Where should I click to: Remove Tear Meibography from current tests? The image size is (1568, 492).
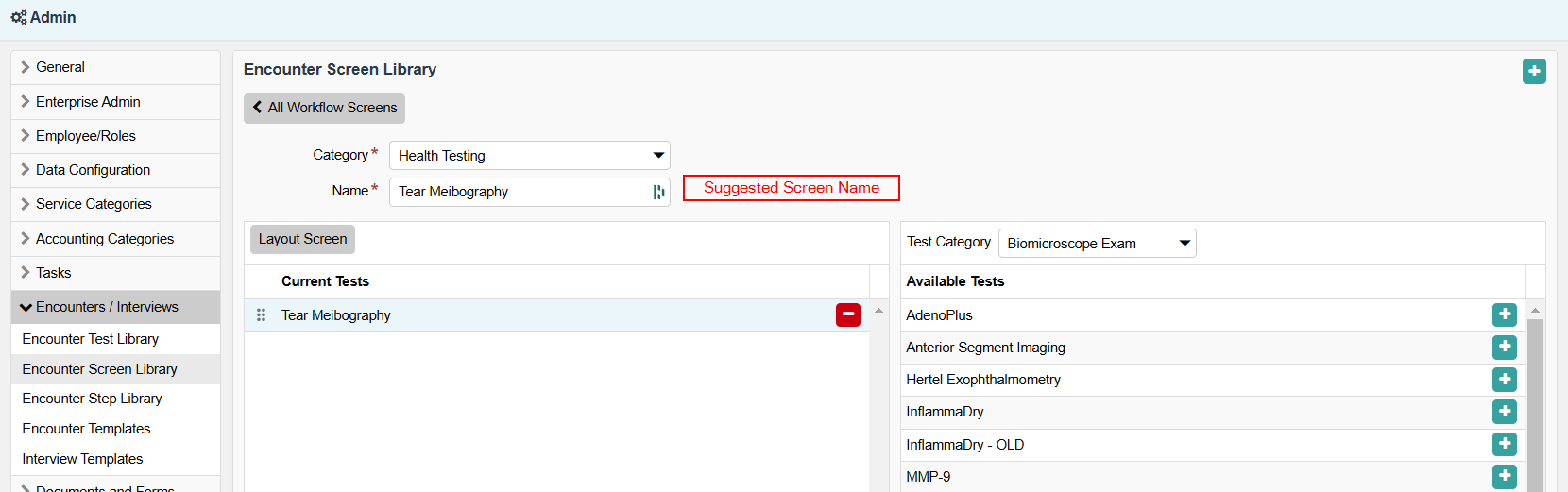[847, 315]
